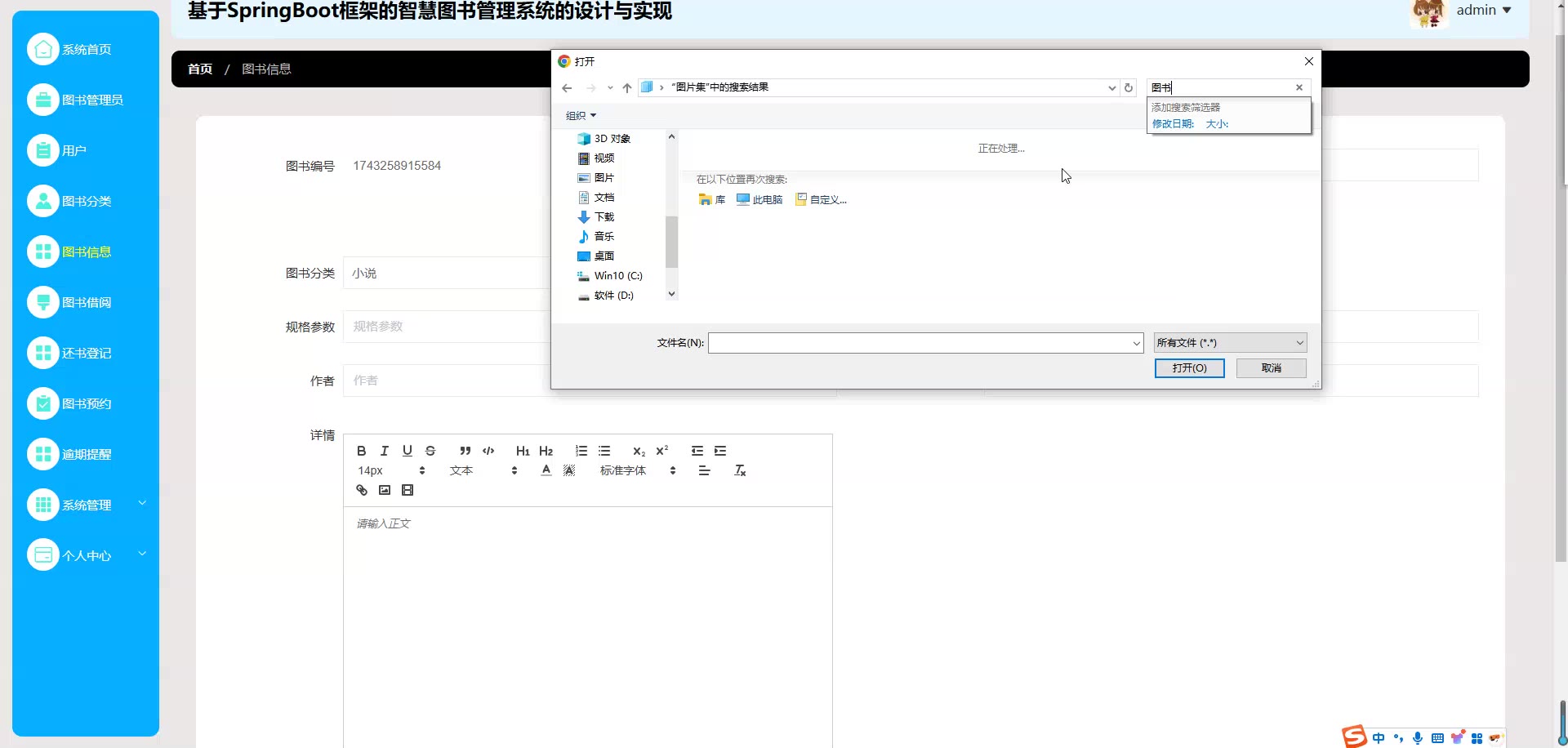
Task: Cancel the file open dialog
Action: pos(1271,368)
